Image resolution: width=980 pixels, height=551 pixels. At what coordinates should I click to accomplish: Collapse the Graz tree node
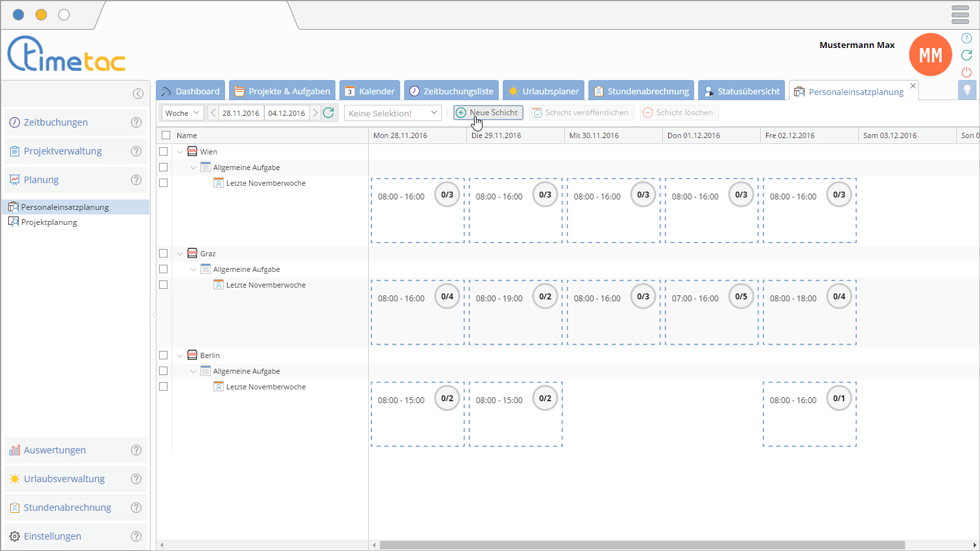[181, 254]
